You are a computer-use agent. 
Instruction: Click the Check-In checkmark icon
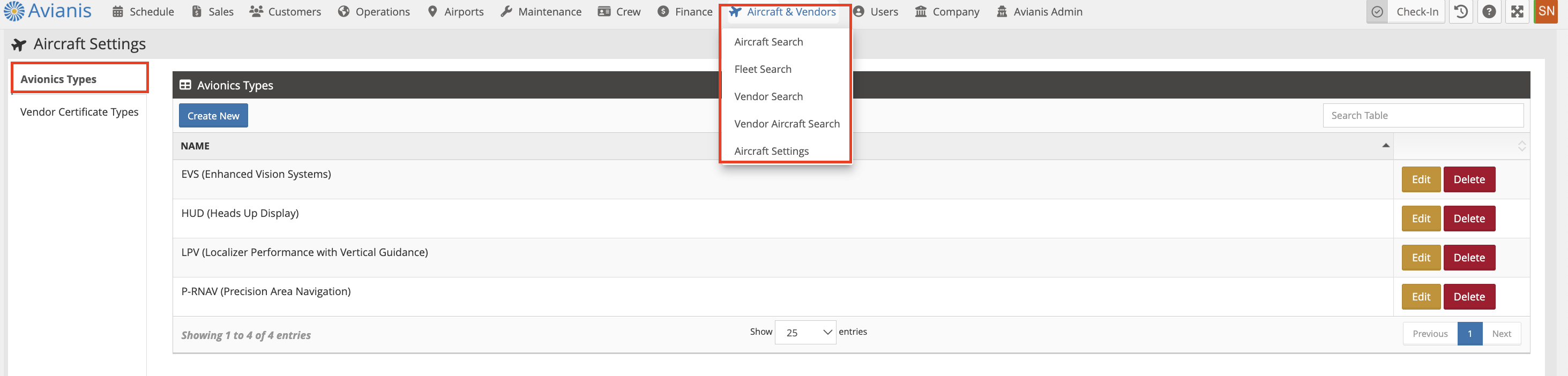[x=1377, y=12]
